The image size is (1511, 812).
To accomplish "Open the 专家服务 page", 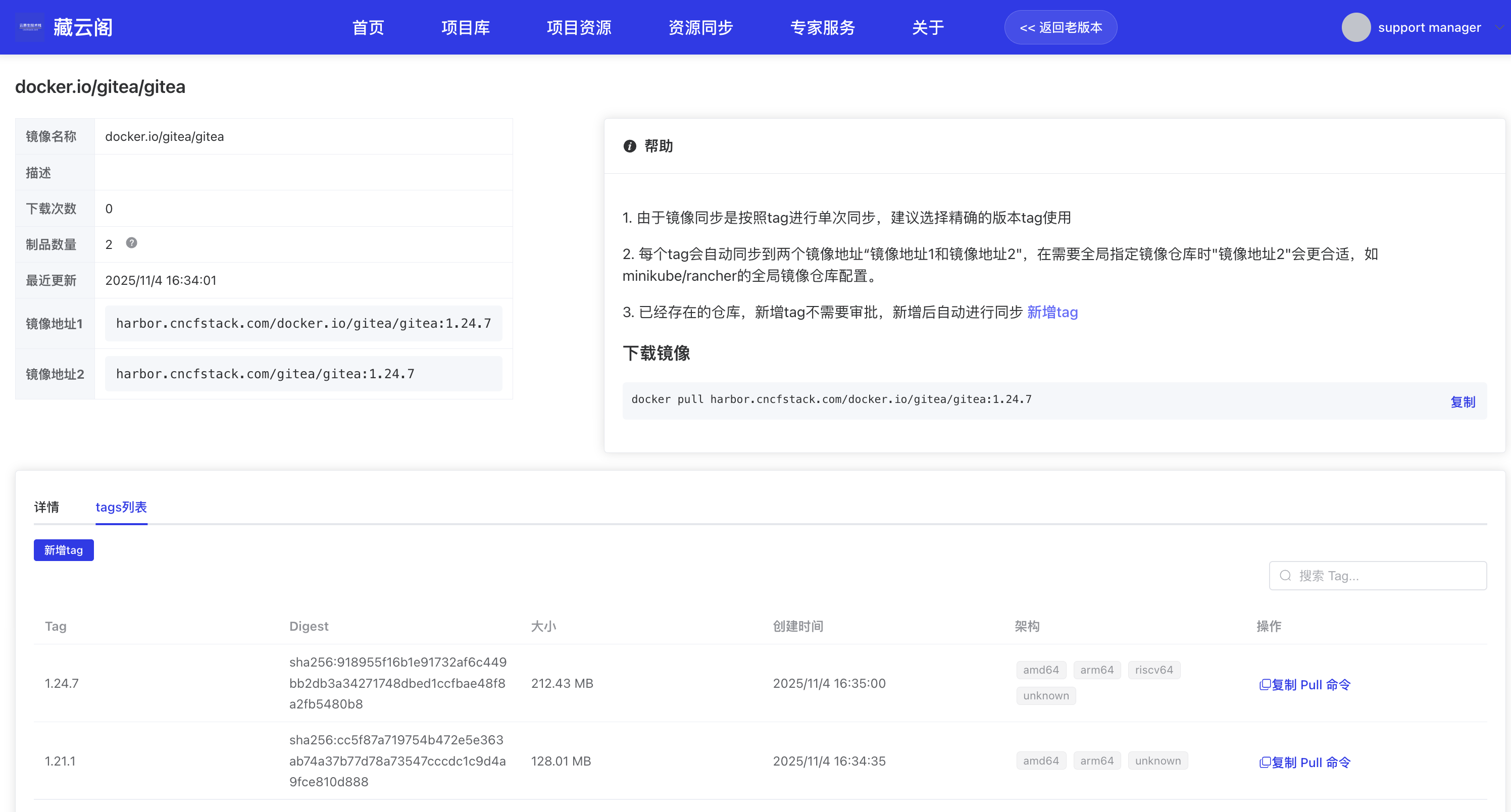I will [x=822, y=27].
